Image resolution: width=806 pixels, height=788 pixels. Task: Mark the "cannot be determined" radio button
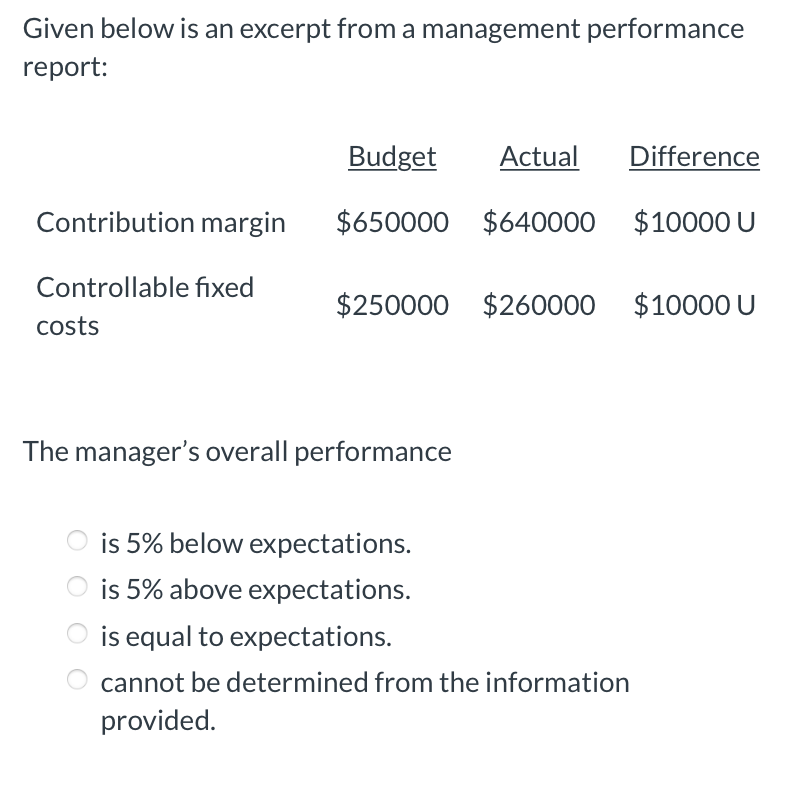pos(78,682)
